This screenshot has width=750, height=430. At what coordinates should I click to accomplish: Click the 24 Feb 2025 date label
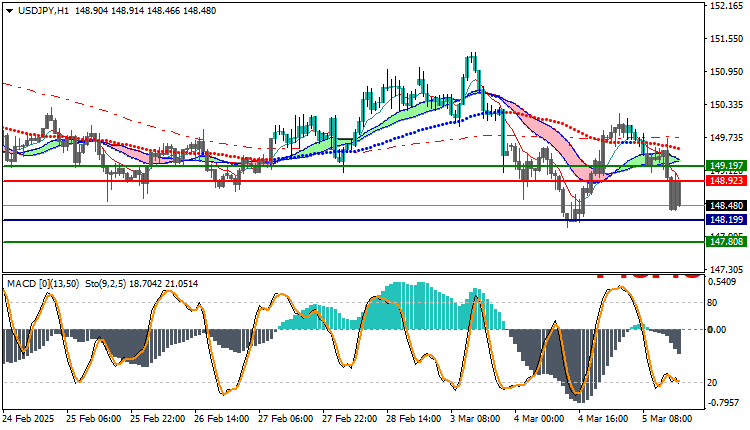29,419
